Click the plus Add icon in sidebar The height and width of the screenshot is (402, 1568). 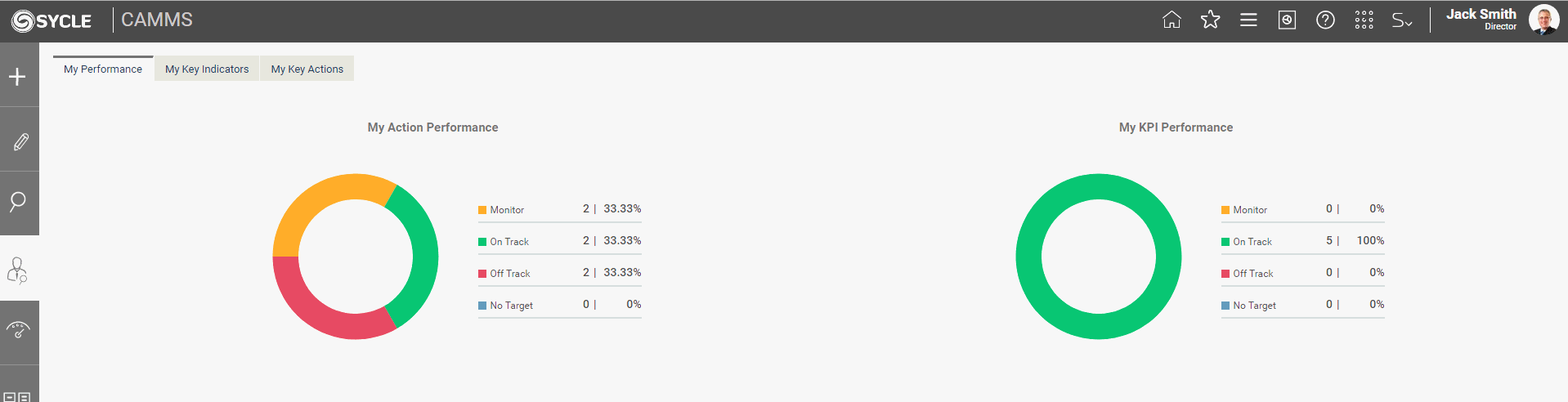coord(18,77)
